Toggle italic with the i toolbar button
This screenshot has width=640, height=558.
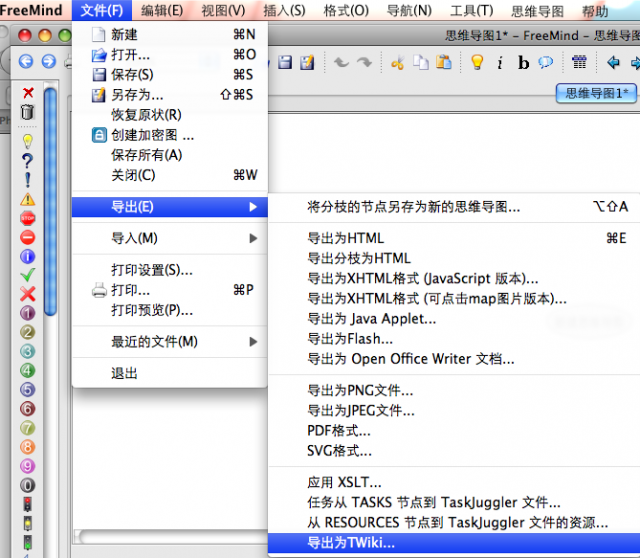pyautogui.click(x=500, y=63)
